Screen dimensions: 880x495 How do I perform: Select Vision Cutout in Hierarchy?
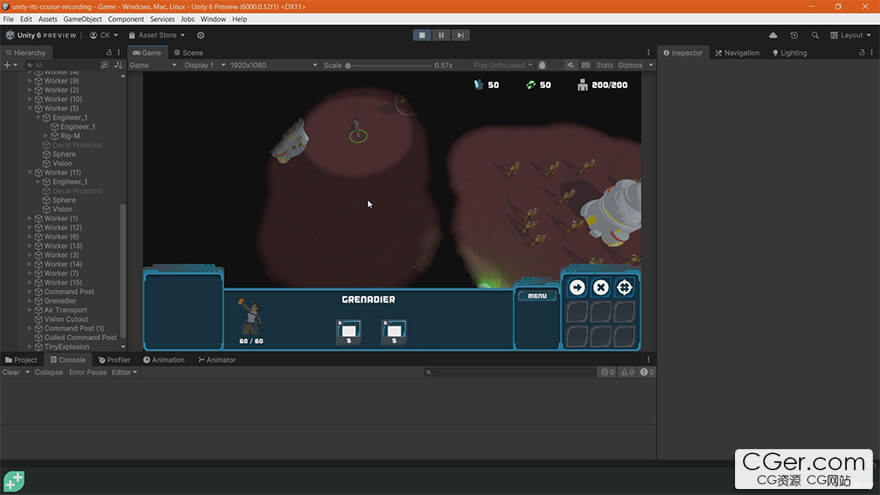click(66, 319)
